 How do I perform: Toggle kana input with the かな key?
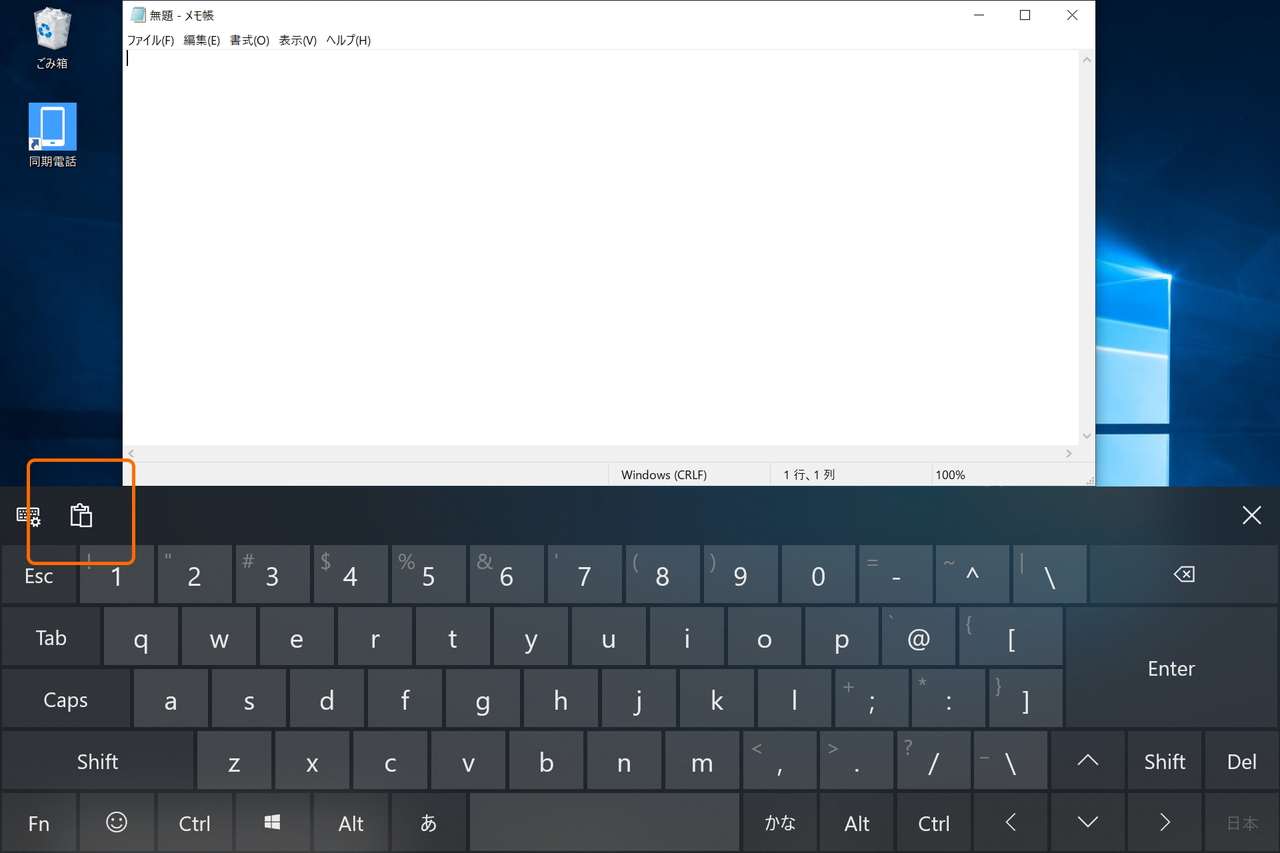(779, 822)
